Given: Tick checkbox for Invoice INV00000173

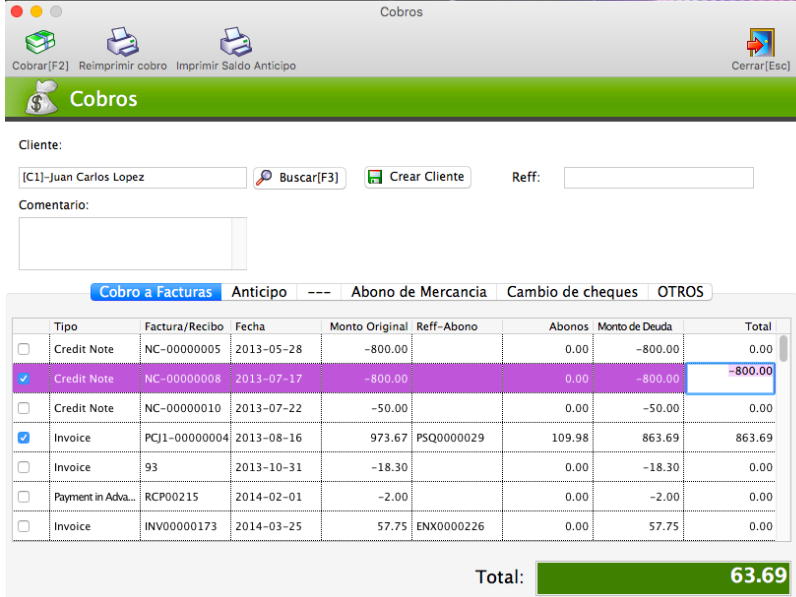Looking at the screenshot, I should pos(23,526).
